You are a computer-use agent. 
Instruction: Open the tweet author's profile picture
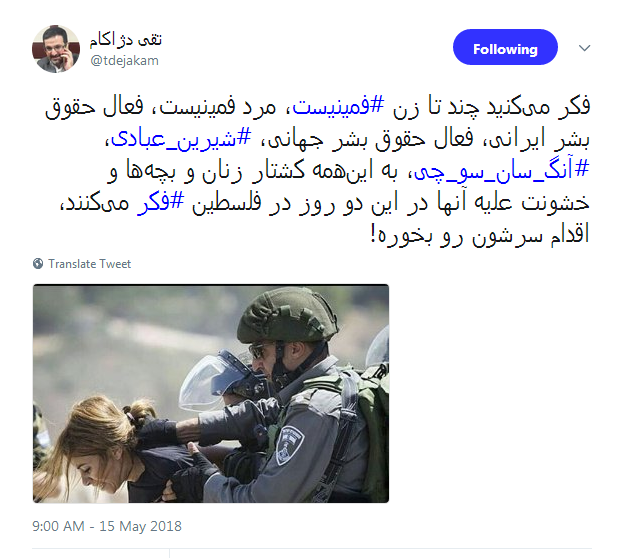point(56,49)
